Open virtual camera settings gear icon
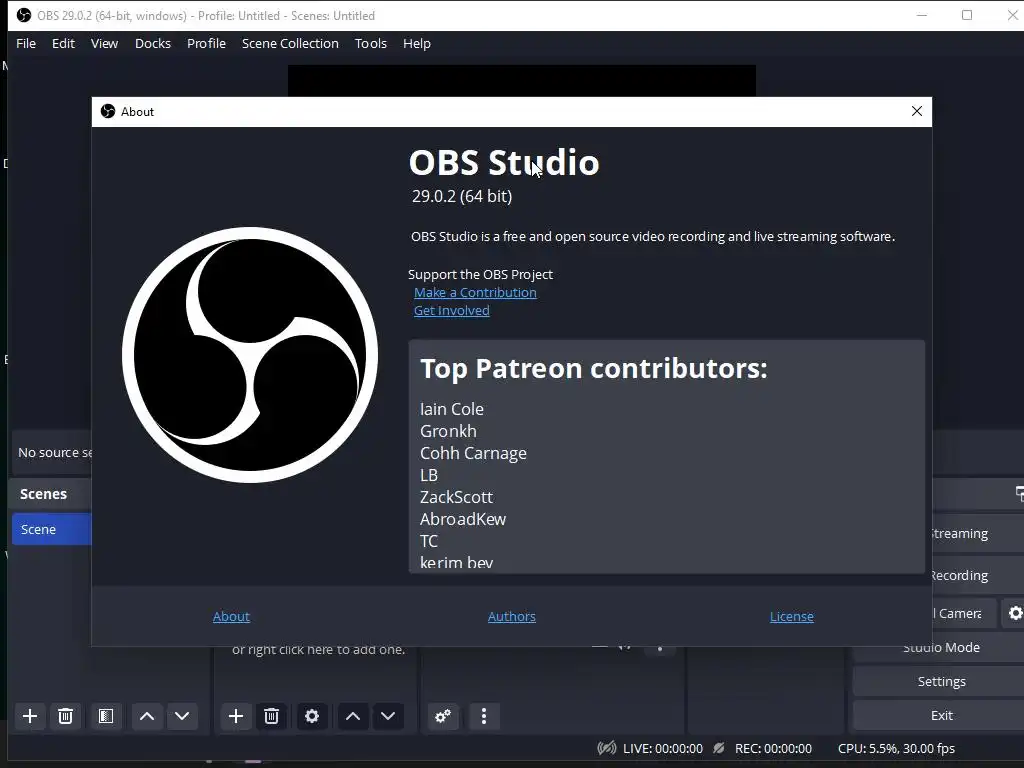 (x=1015, y=613)
